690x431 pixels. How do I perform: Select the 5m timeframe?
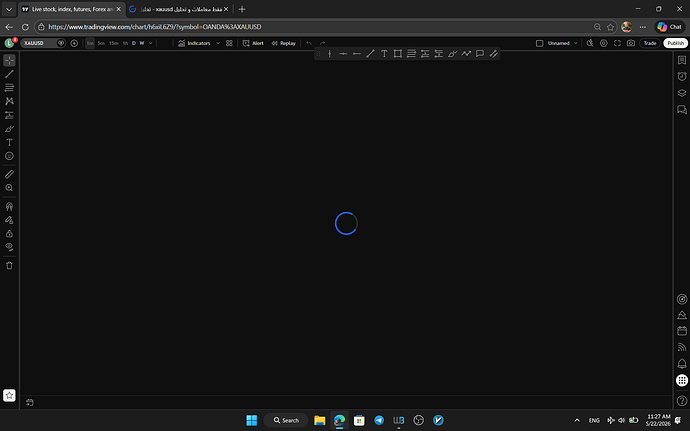tap(101, 43)
